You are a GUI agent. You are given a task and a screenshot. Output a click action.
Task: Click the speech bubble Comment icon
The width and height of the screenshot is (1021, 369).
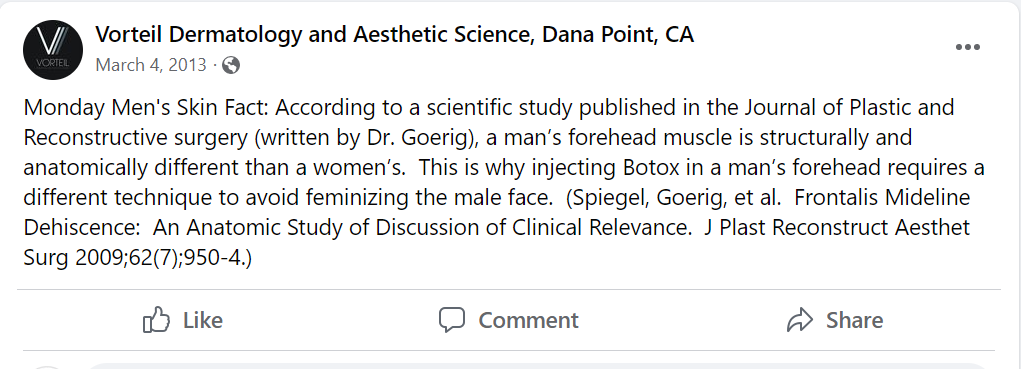(x=452, y=320)
